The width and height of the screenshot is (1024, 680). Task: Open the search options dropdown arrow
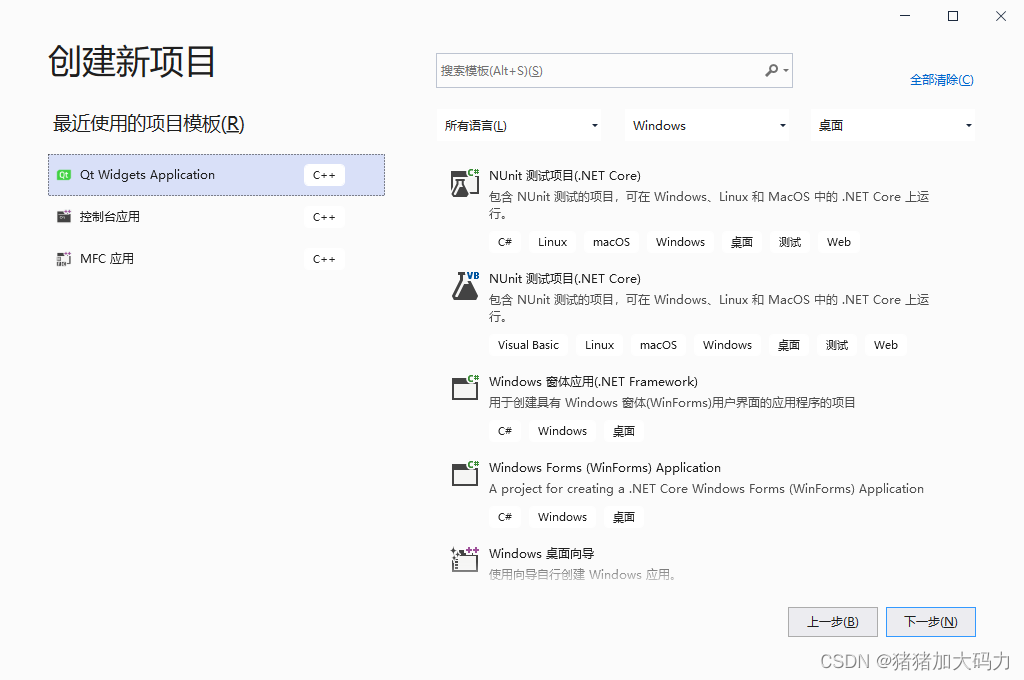tap(786, 71)
